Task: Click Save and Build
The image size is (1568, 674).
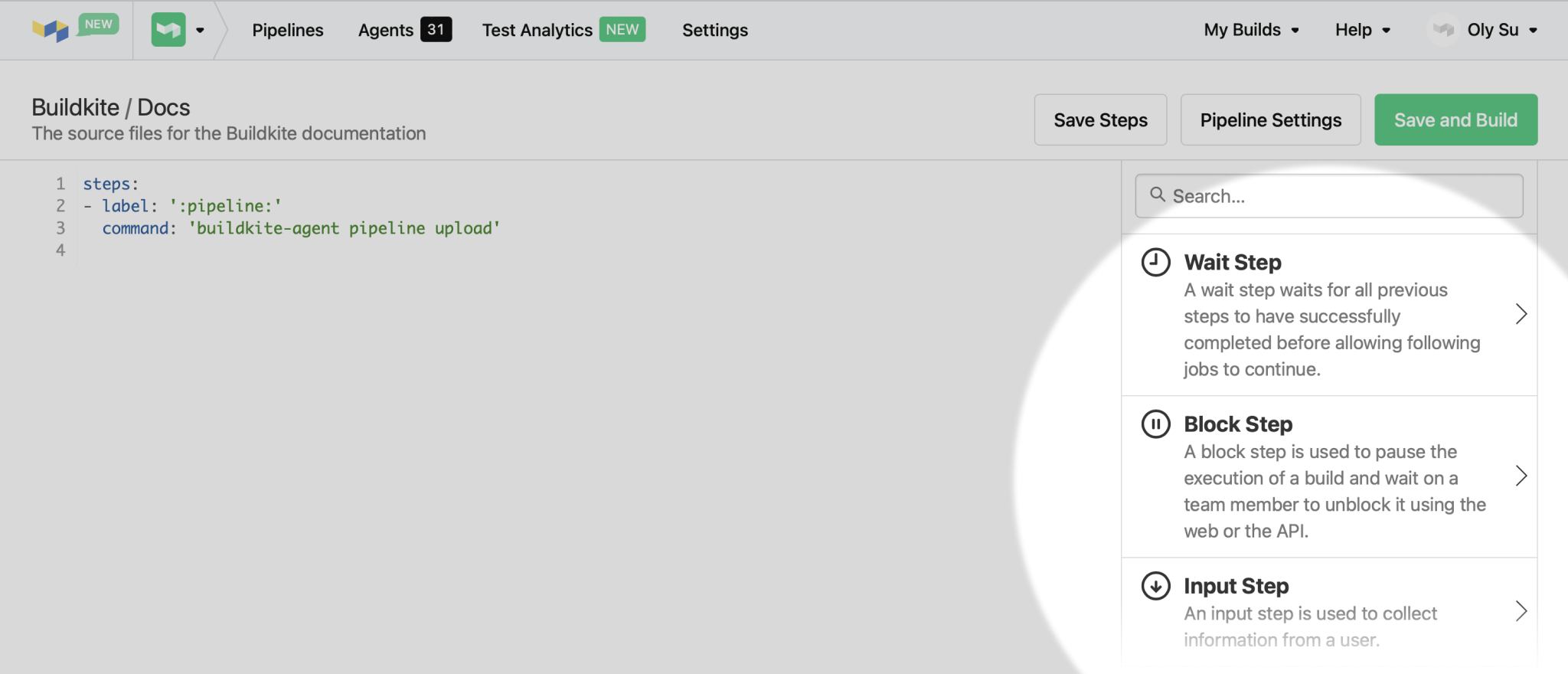Action: pos(1455,119)
